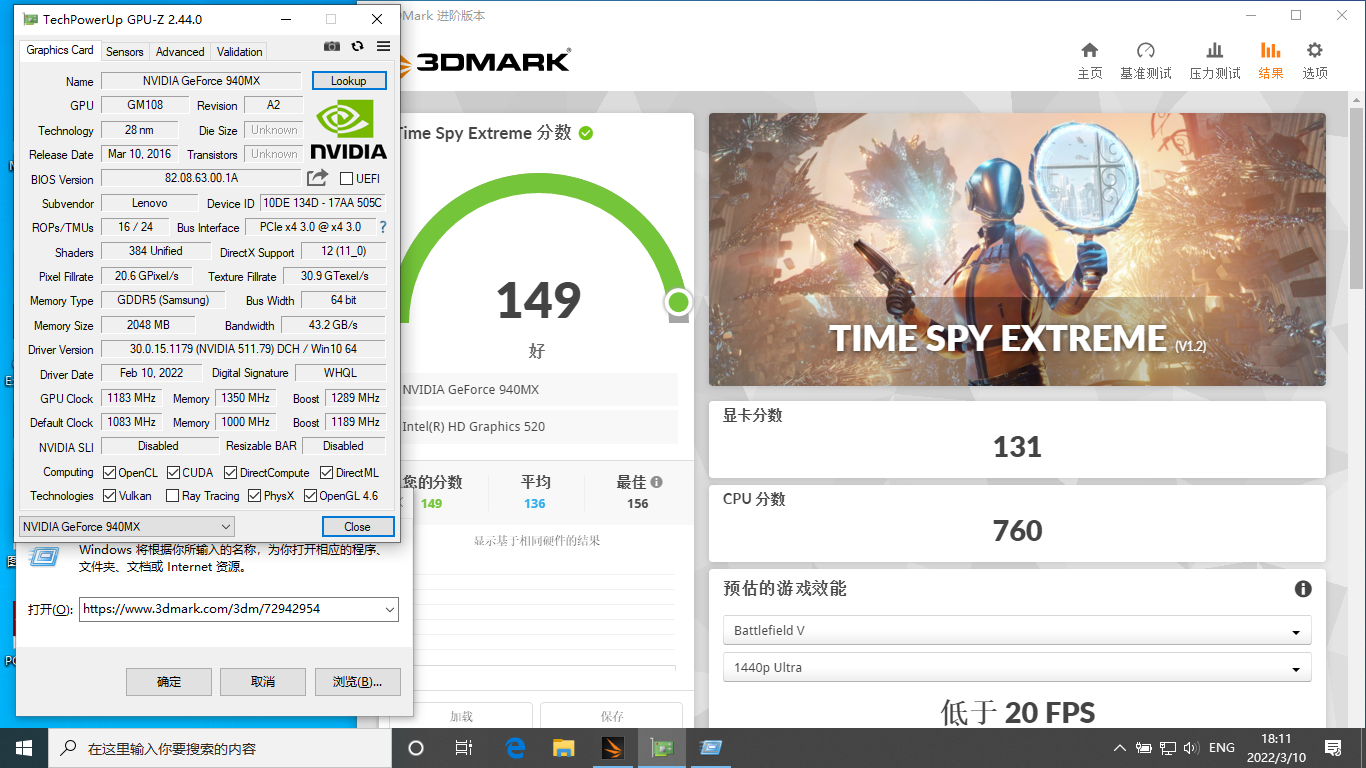Click the Run dialog URL input field
1366x768 pixels.
pos(238,609)
